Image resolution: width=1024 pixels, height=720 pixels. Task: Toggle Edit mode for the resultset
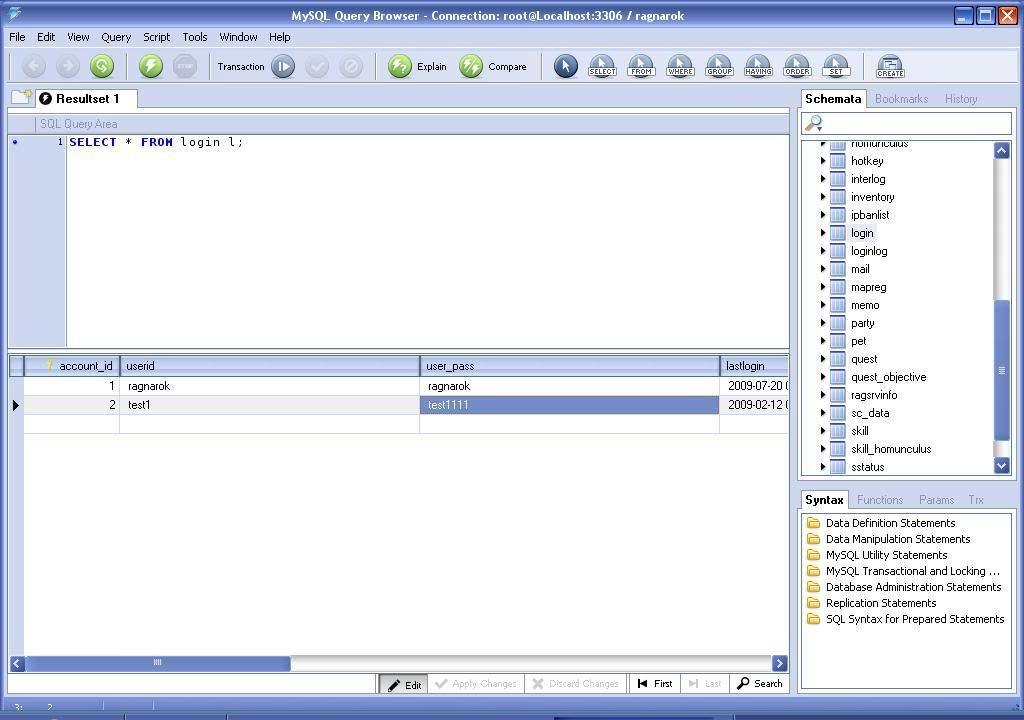pyautogui.click(x=404, y=684)
